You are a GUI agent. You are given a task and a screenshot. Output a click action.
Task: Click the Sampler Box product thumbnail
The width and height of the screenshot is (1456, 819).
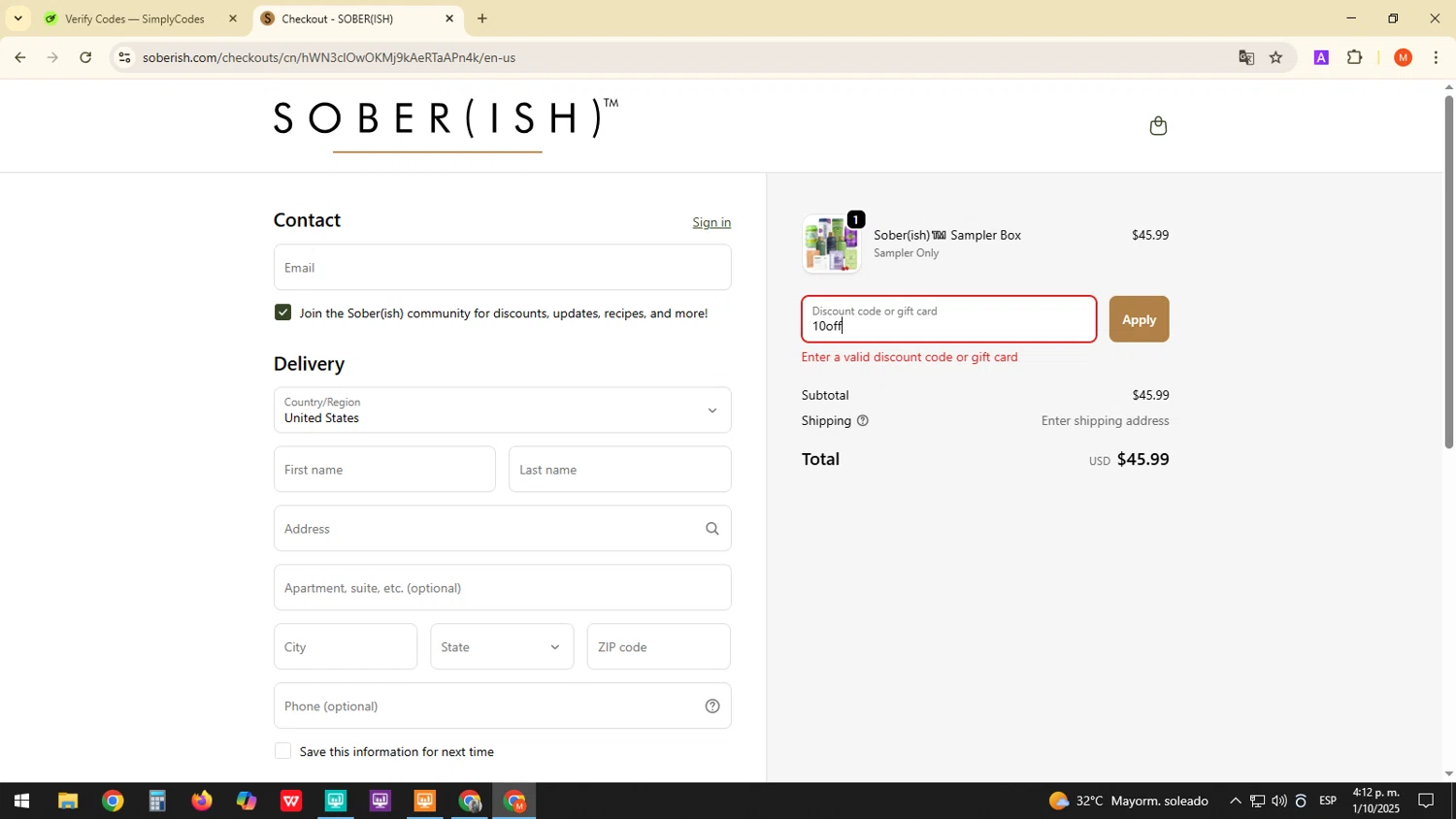(x=831, y=245)
